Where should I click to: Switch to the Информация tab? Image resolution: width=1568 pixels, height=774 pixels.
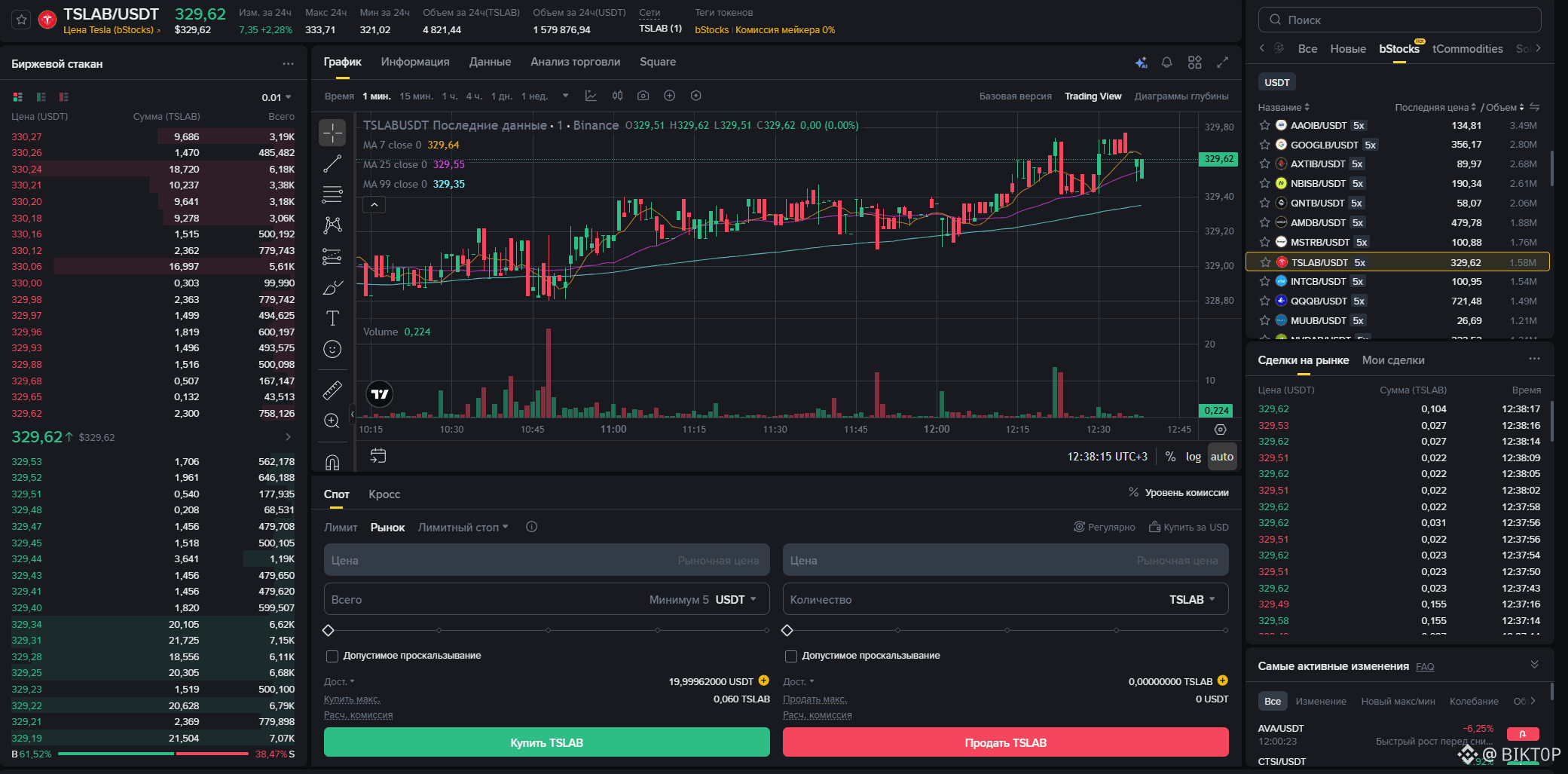point(415,62)
